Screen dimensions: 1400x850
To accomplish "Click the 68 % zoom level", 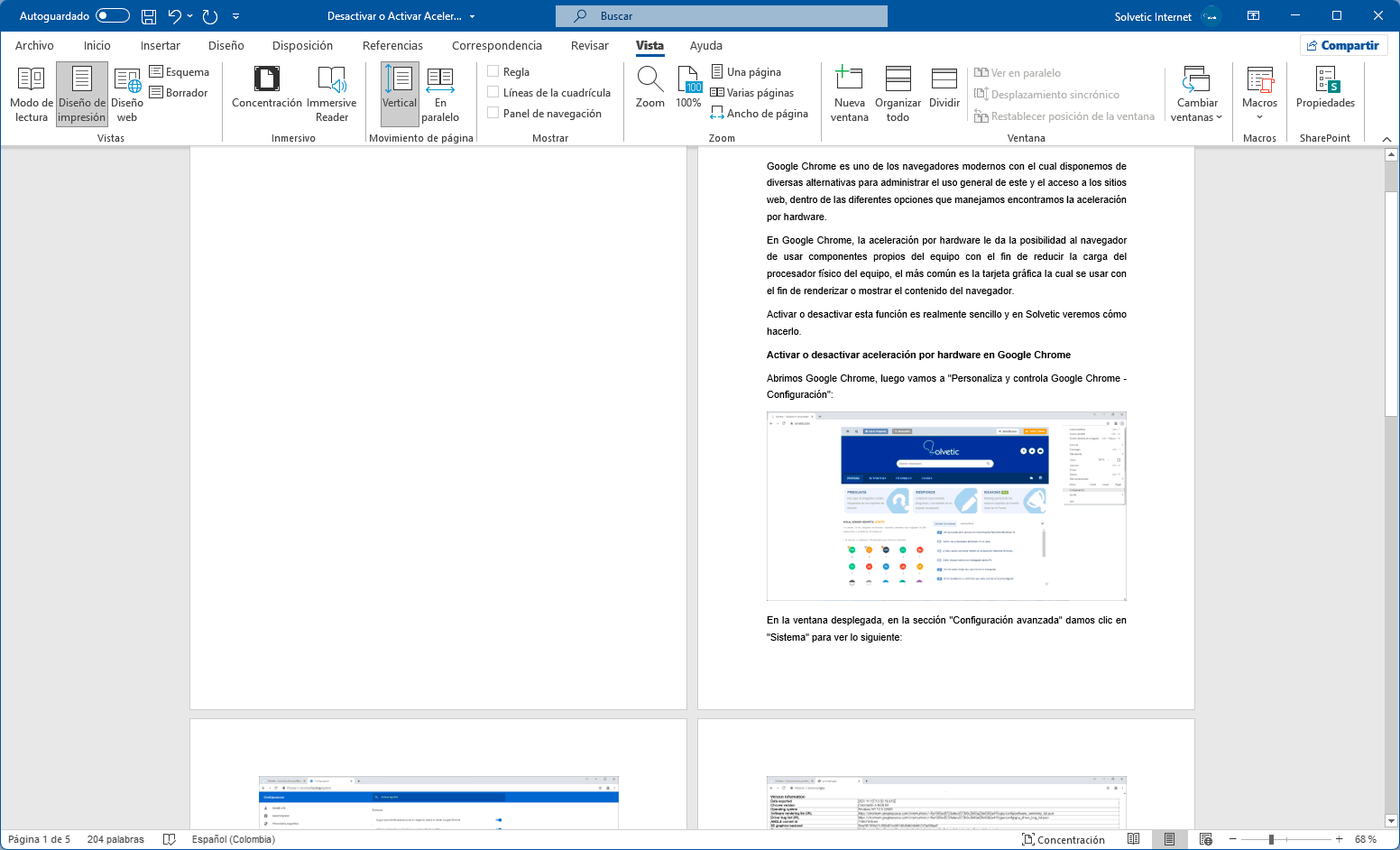I will pyautogui.click(x=1366, y=839).
